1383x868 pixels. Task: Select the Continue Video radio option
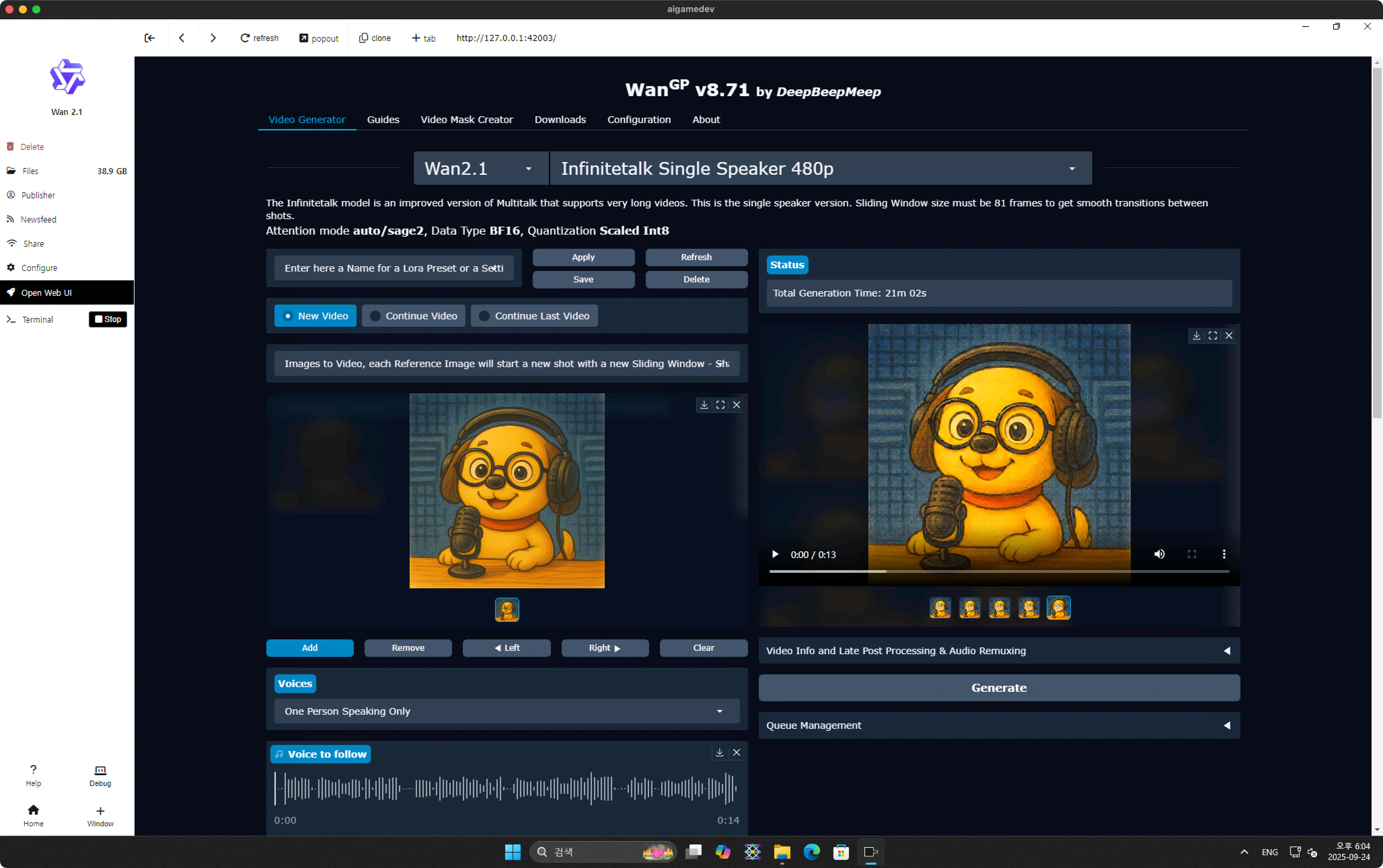point(414,316)
